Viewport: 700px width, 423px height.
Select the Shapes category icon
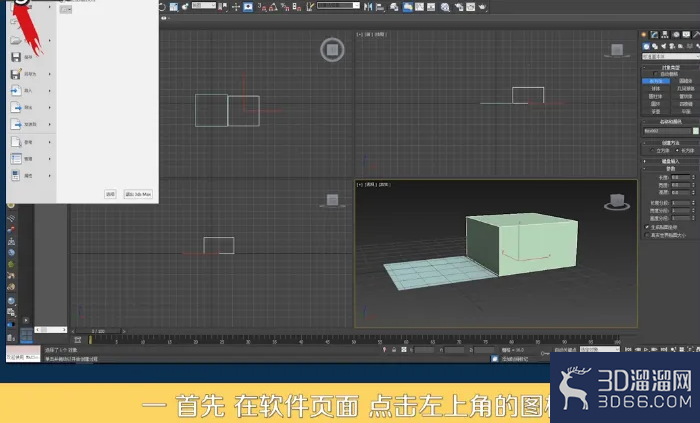(655, 46)
